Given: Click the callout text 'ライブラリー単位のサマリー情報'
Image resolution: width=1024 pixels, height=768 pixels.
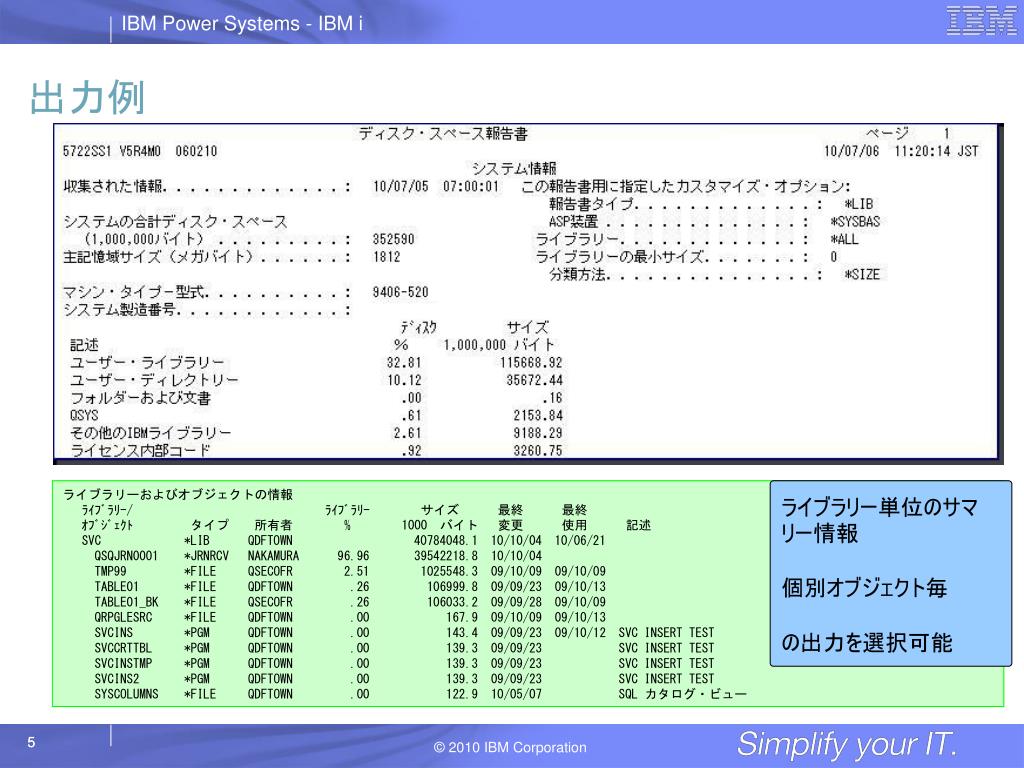Looking at the screenshot, I should pyautogui.click(x=880, y=520).
